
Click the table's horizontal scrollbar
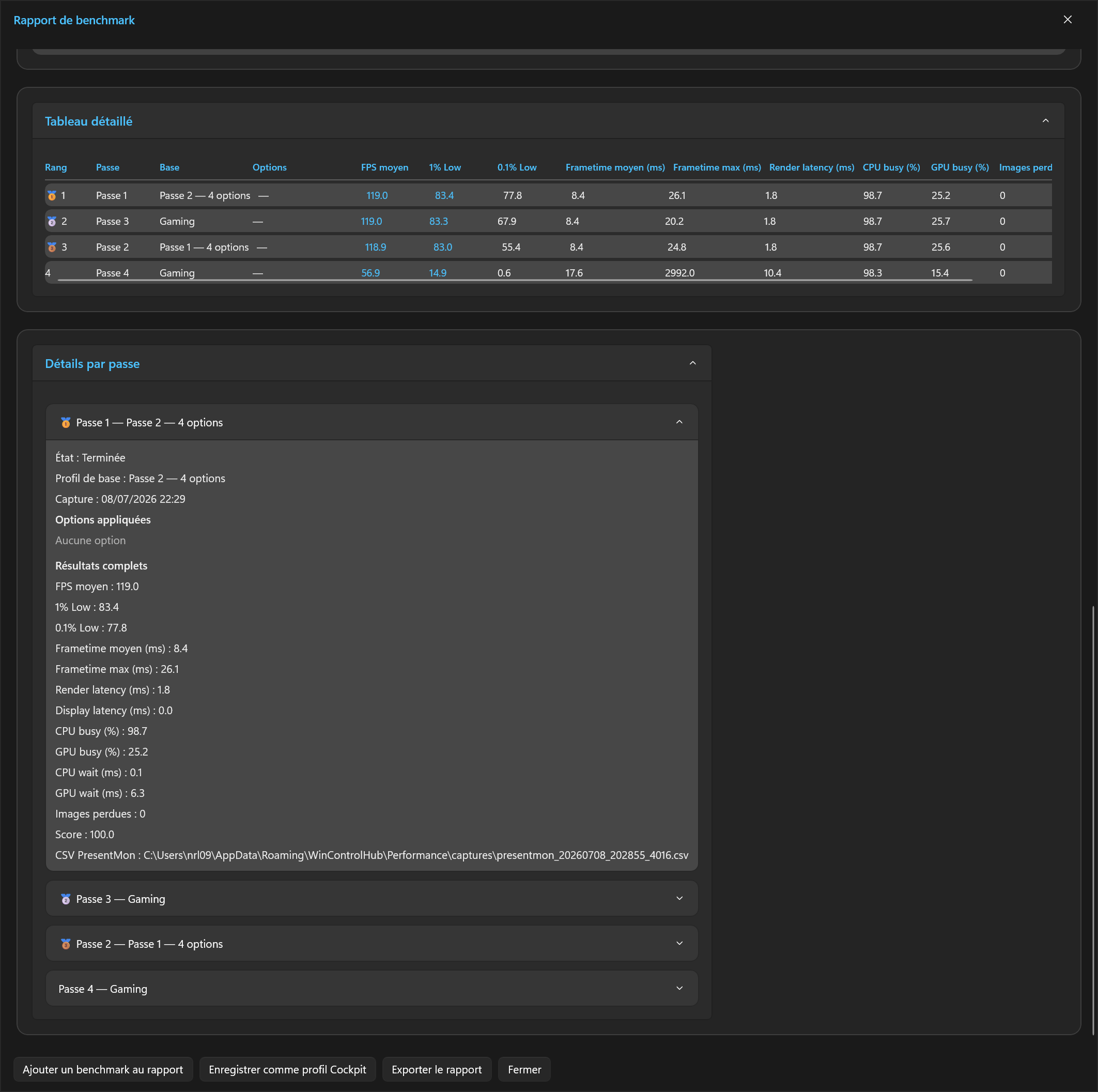coord(515,280)
